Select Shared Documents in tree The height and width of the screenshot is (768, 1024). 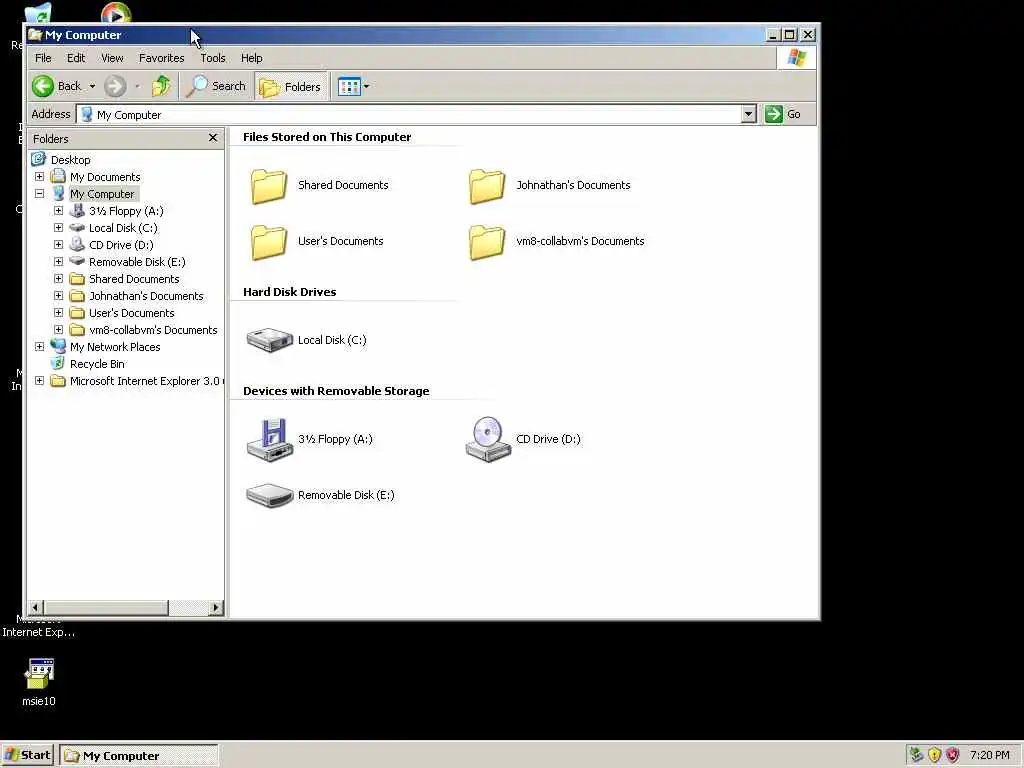tap(134, 279)
